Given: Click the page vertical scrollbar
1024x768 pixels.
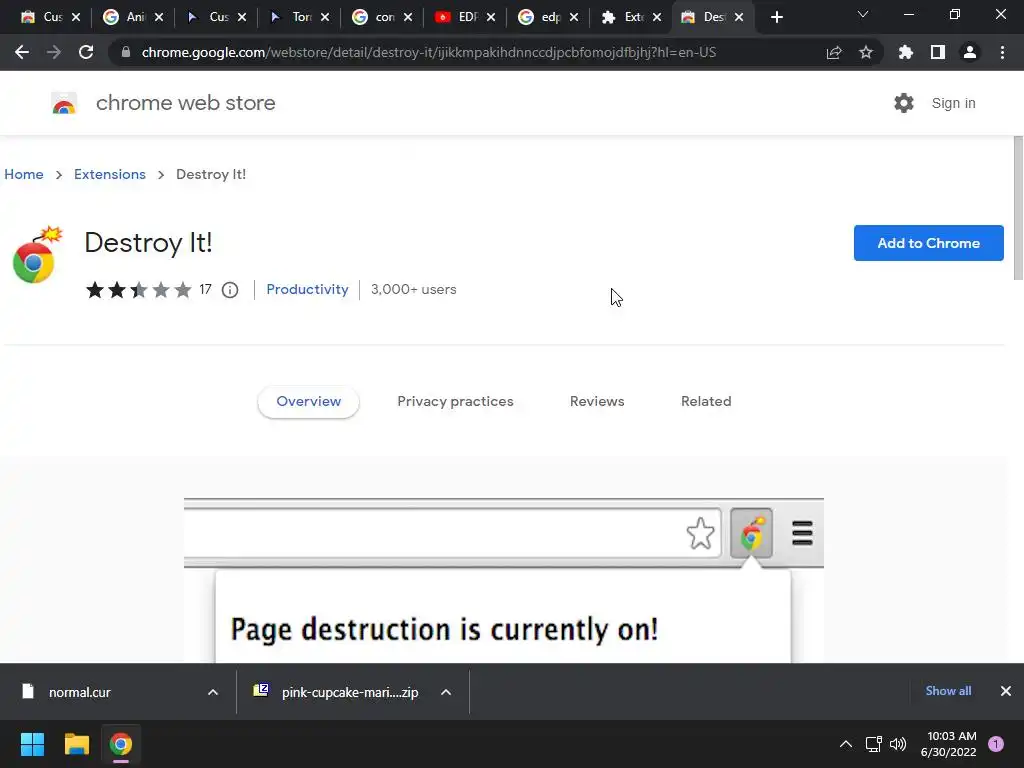Looking at the screenshot, I should point(1017,208).
